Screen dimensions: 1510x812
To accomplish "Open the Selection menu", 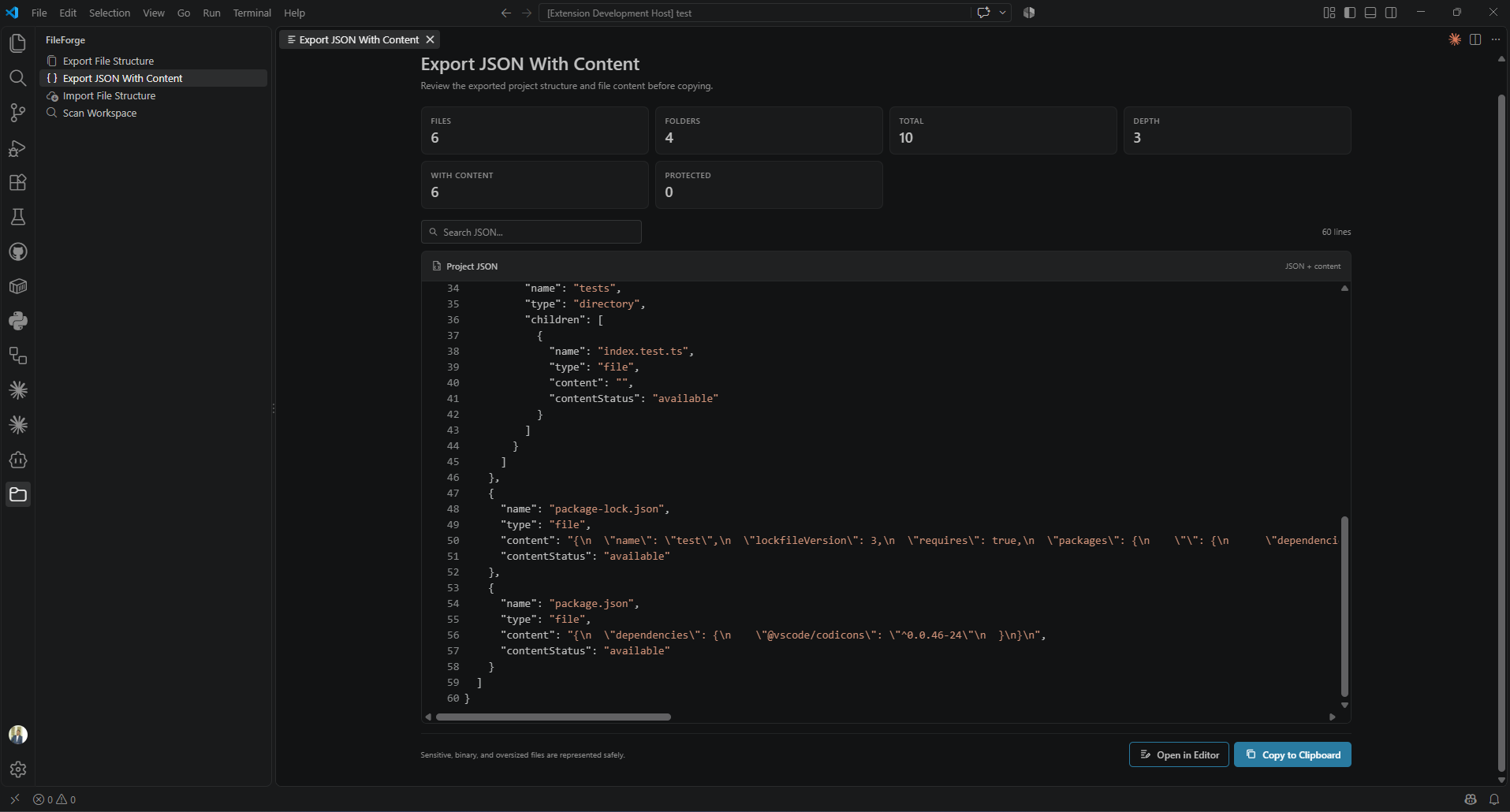I will coord(110,13).
